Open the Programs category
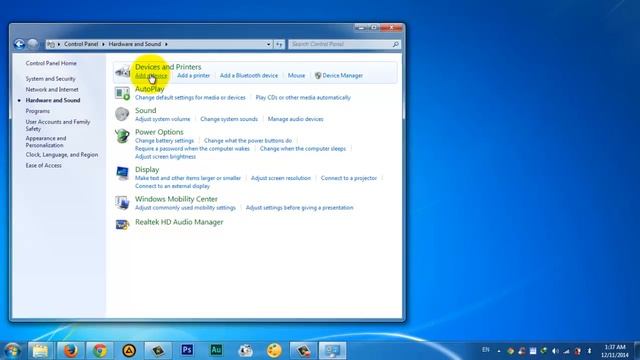This screenshot has width=640, height=360. point(38,111)
